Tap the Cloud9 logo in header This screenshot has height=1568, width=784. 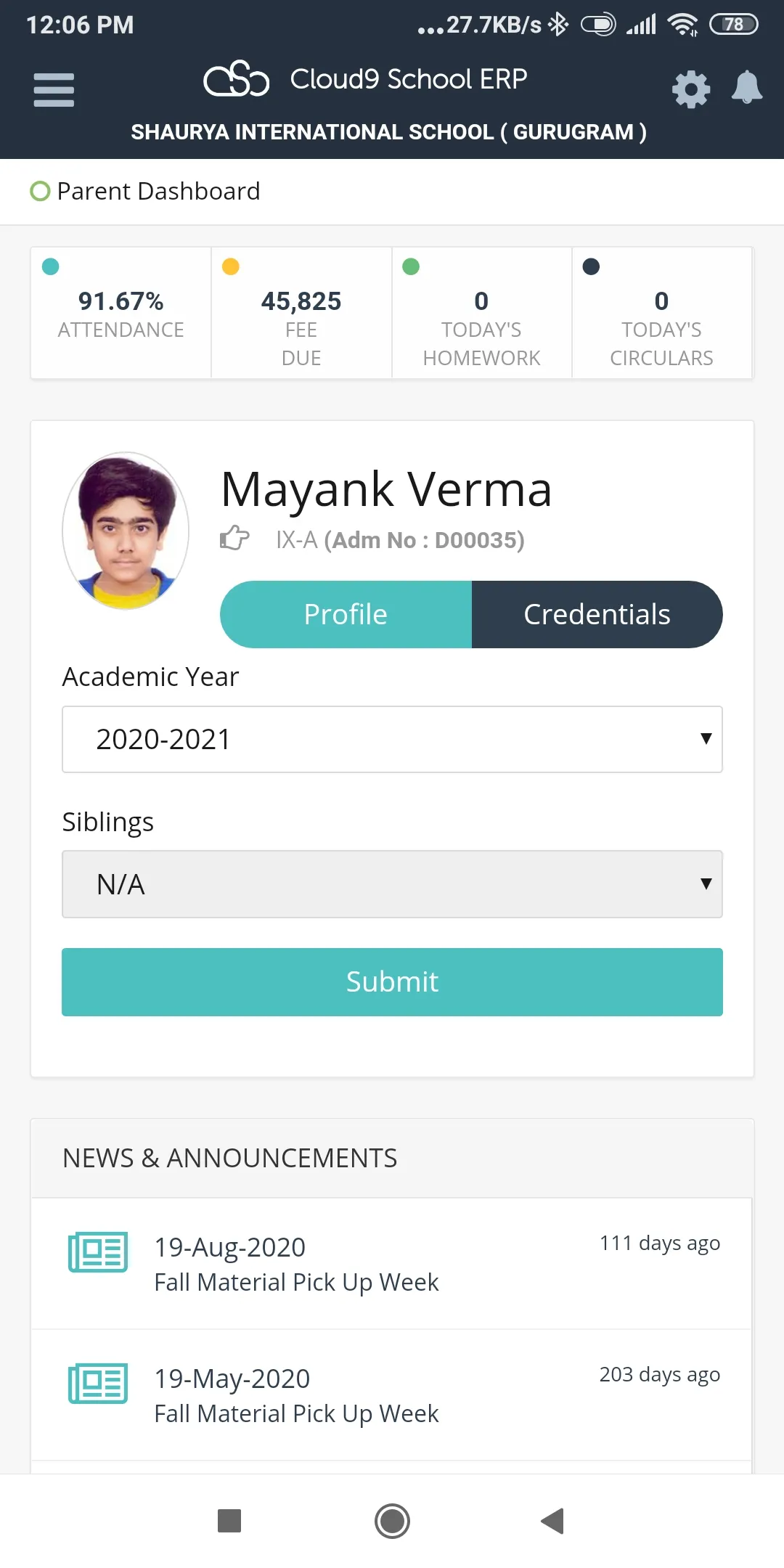[x=236, y=79]
